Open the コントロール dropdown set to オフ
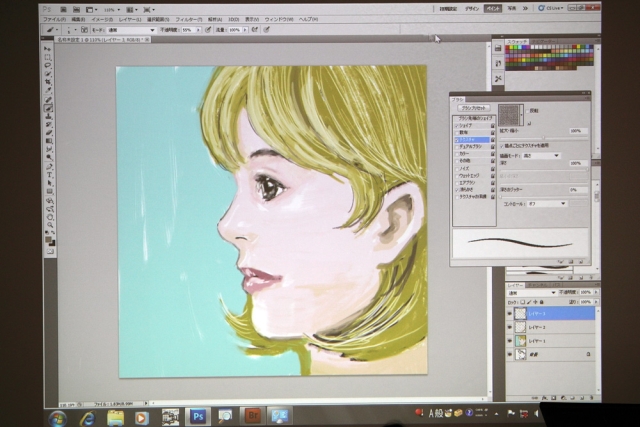 coord(547,203)
